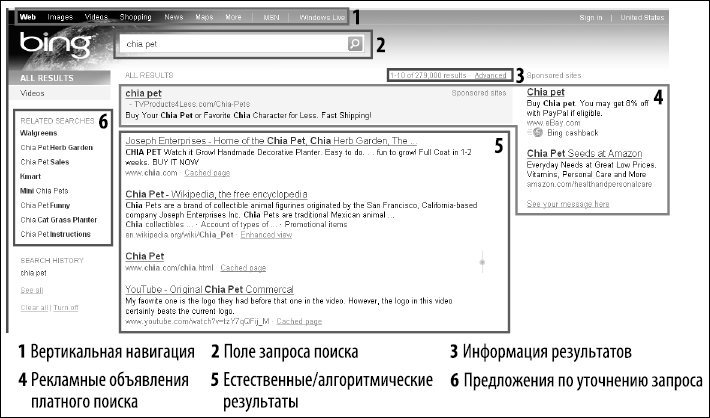
Task: Click See your message here
Action: pyautogui.click(x=568, y=204)
